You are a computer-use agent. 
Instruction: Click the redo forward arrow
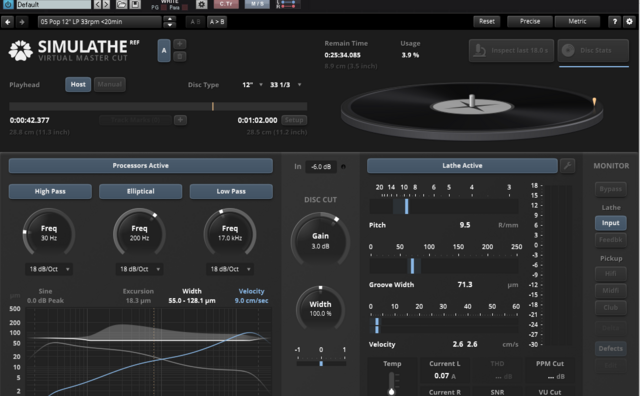22,22
